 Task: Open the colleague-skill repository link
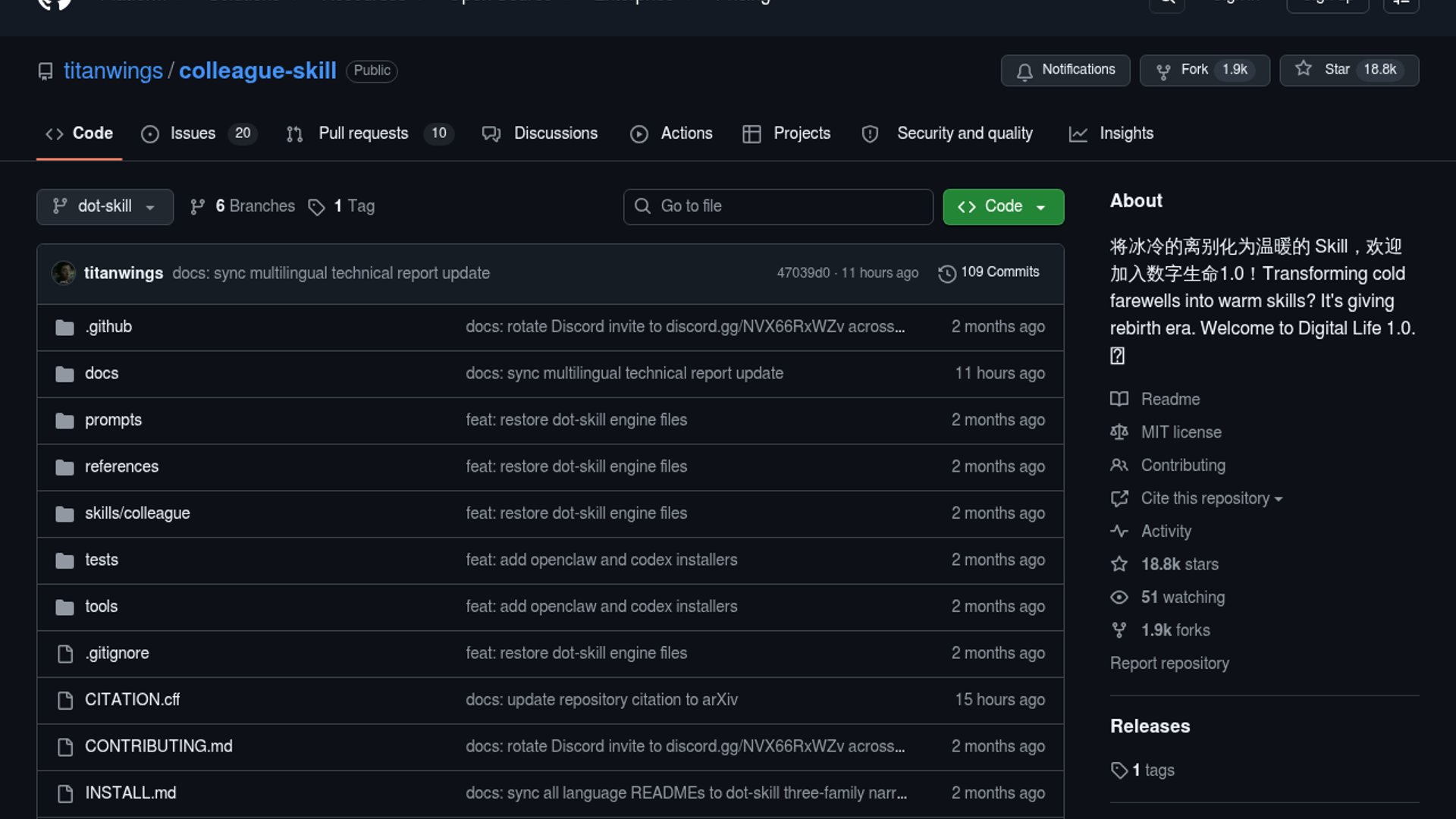coord(258,71)
